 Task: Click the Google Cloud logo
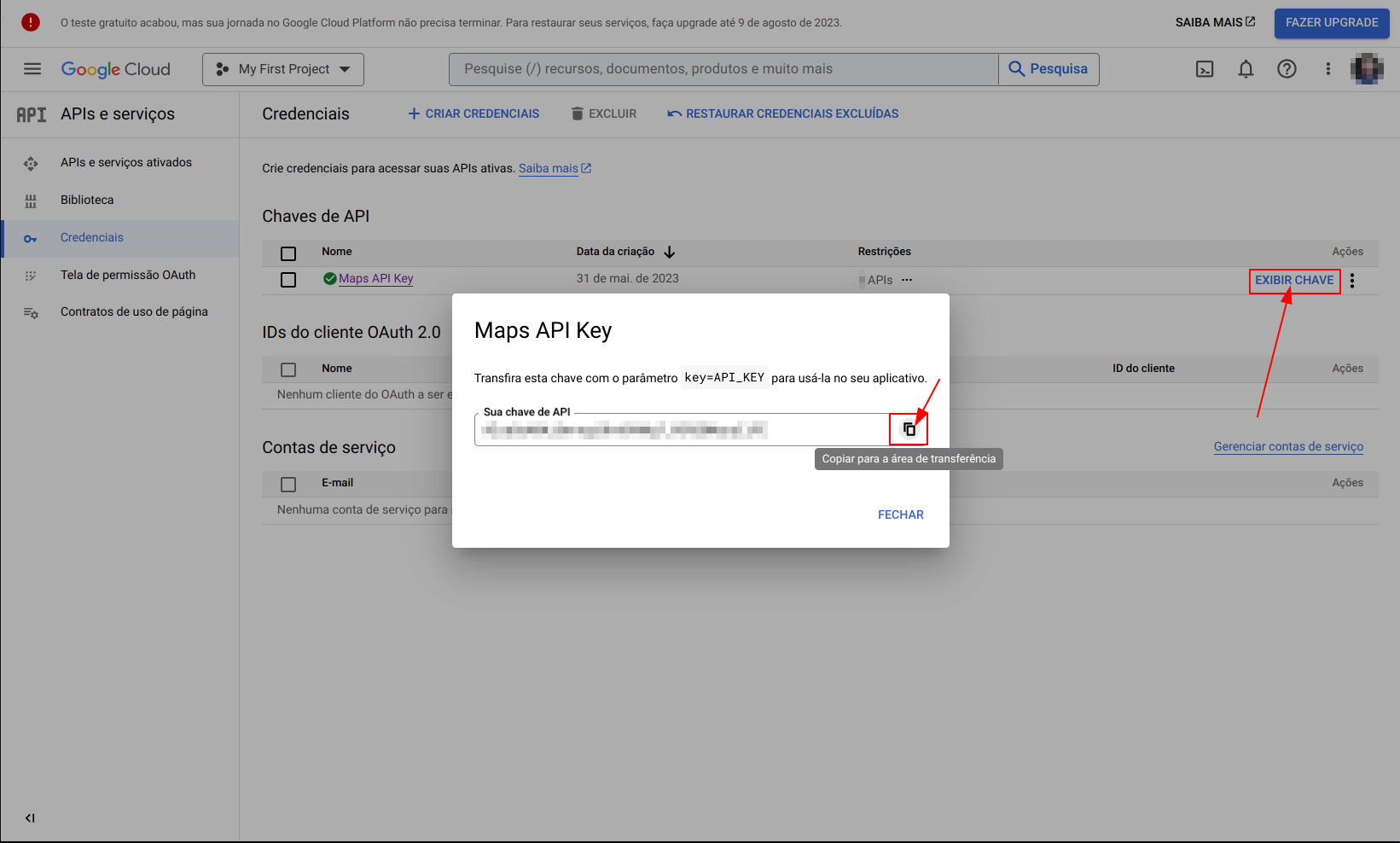pos(116,69)
